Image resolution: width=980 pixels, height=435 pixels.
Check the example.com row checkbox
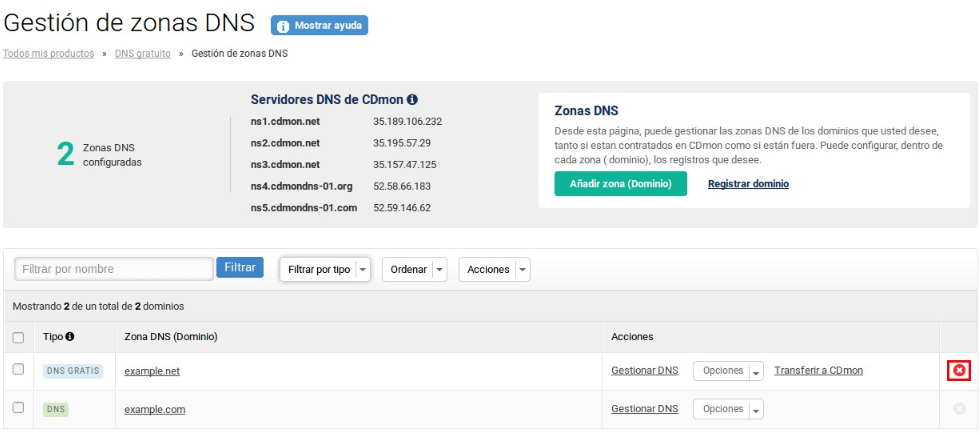point(18,408)
